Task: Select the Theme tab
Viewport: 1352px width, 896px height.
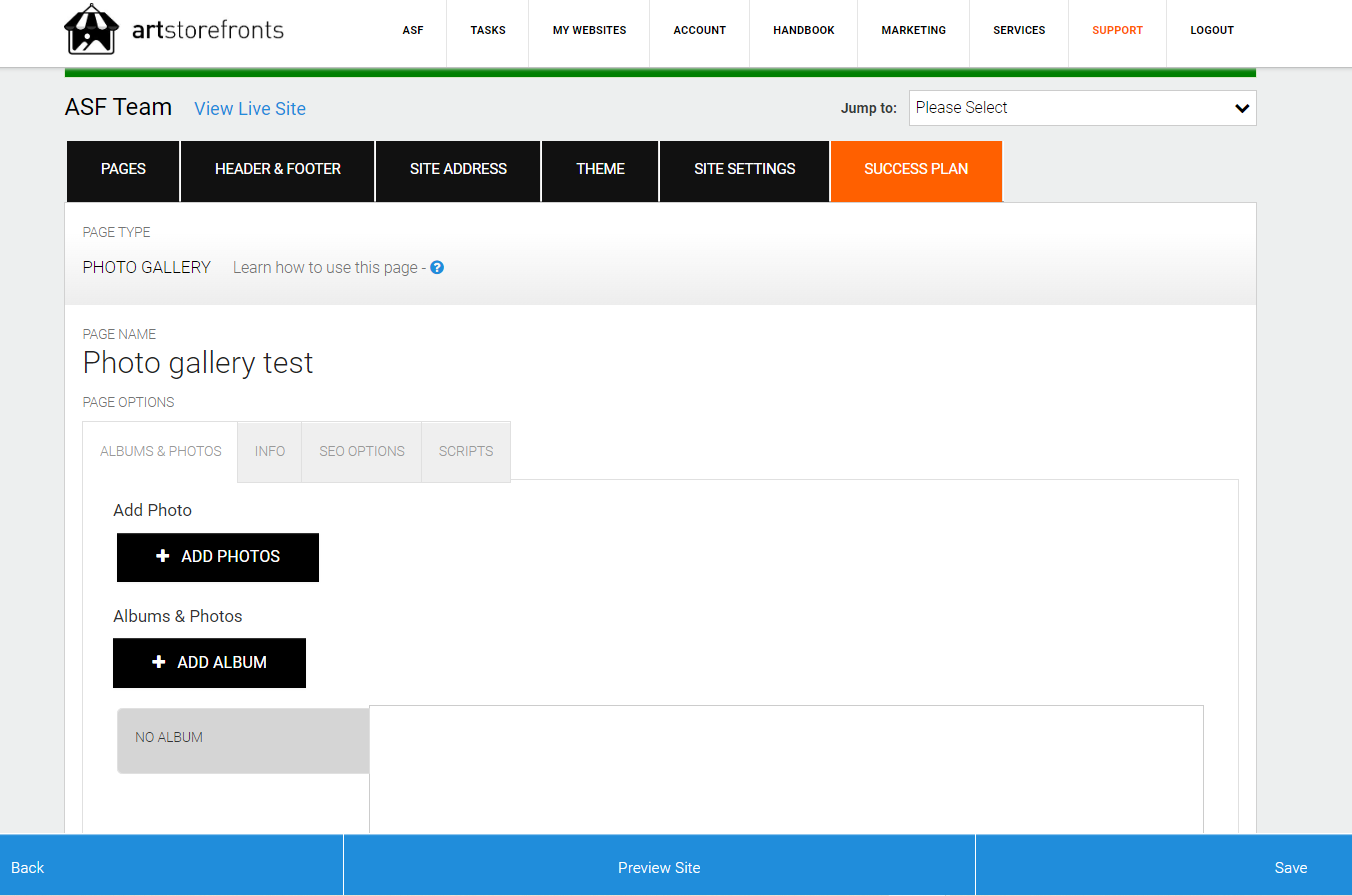Action: point(600,170)
